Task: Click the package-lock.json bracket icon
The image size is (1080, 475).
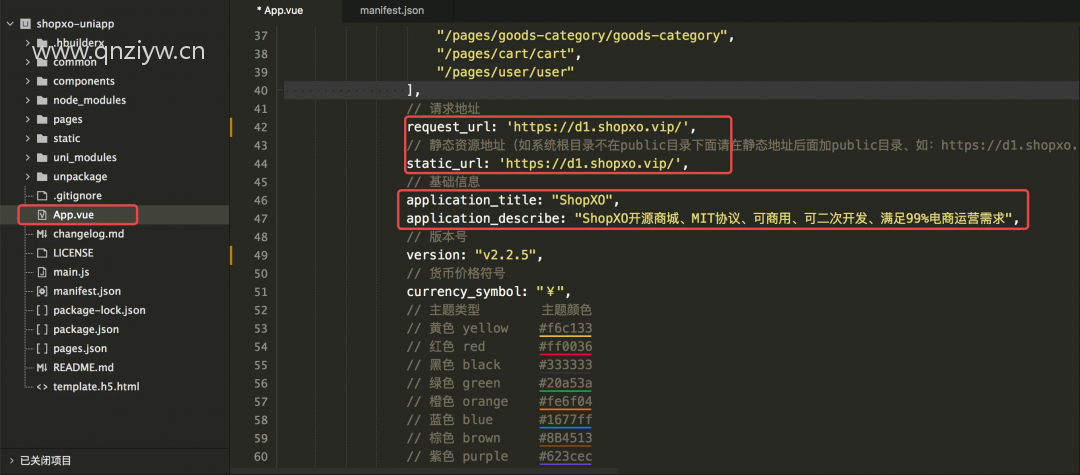Action: pyautogui.click(x=41, y=310)
